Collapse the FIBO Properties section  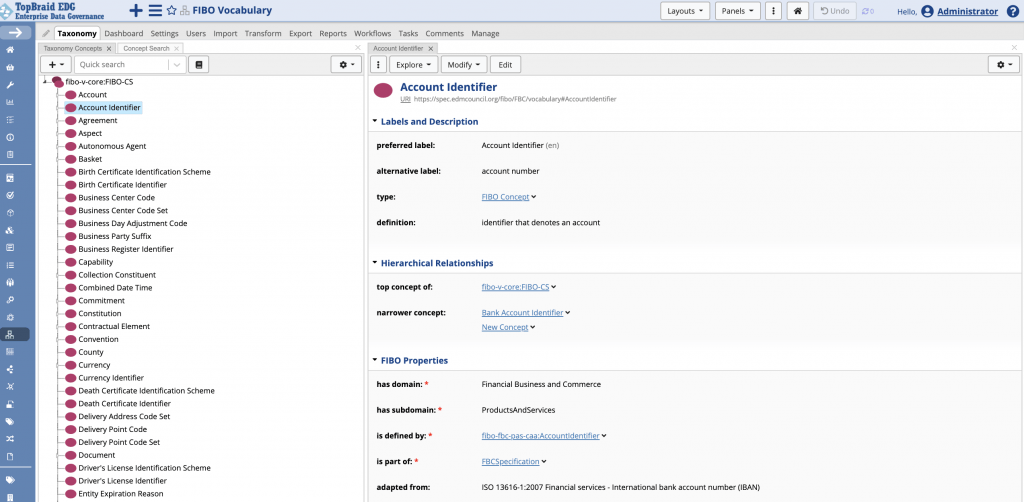[375, 360]
